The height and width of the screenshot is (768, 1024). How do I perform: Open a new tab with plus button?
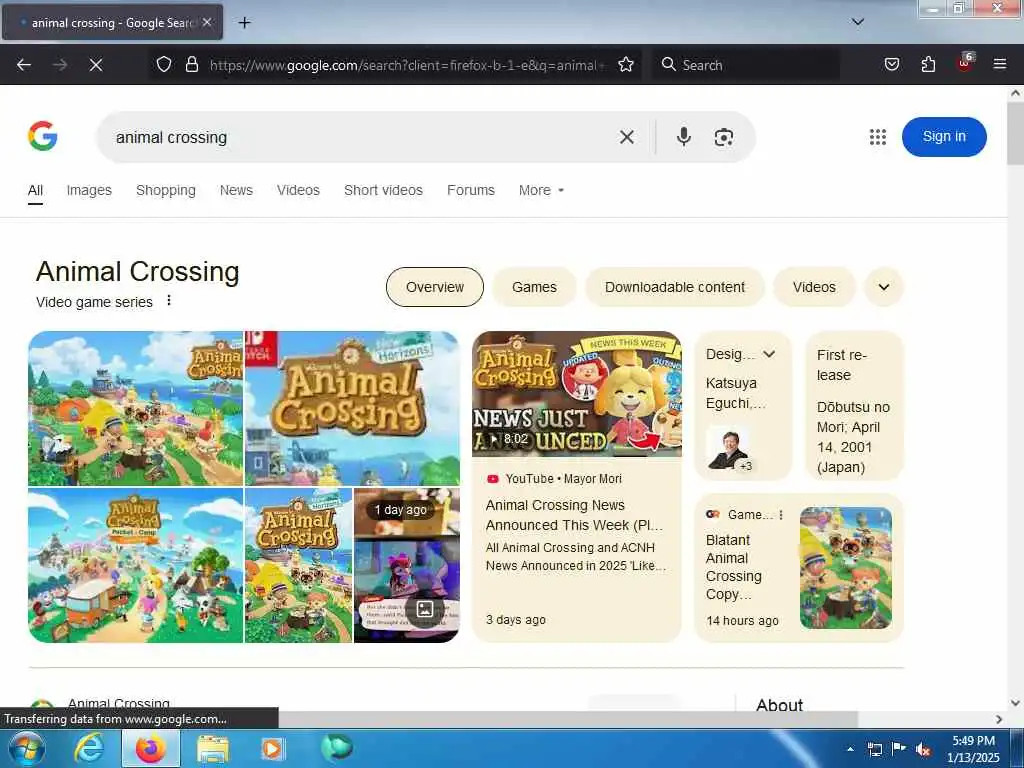pos(244,23)
